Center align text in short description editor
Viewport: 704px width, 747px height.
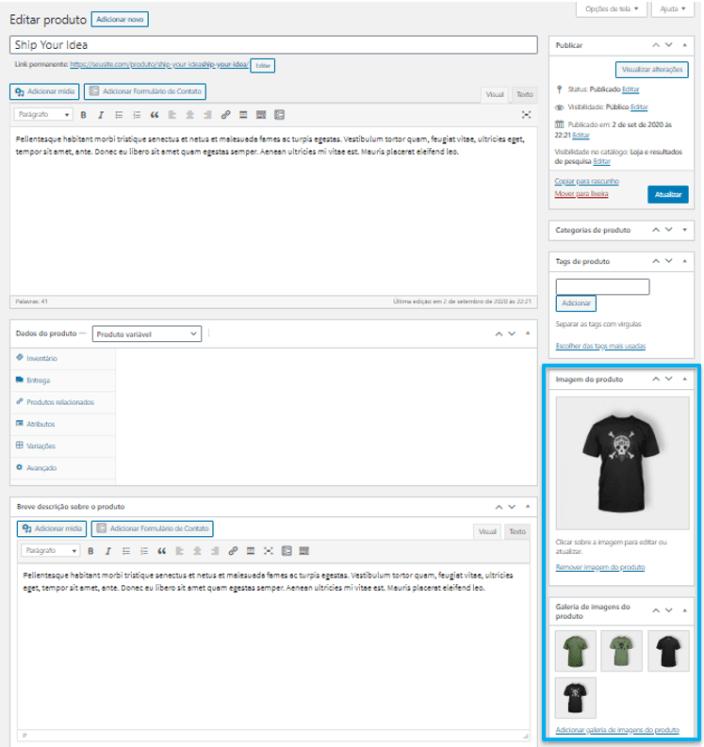tap(197, 551)
